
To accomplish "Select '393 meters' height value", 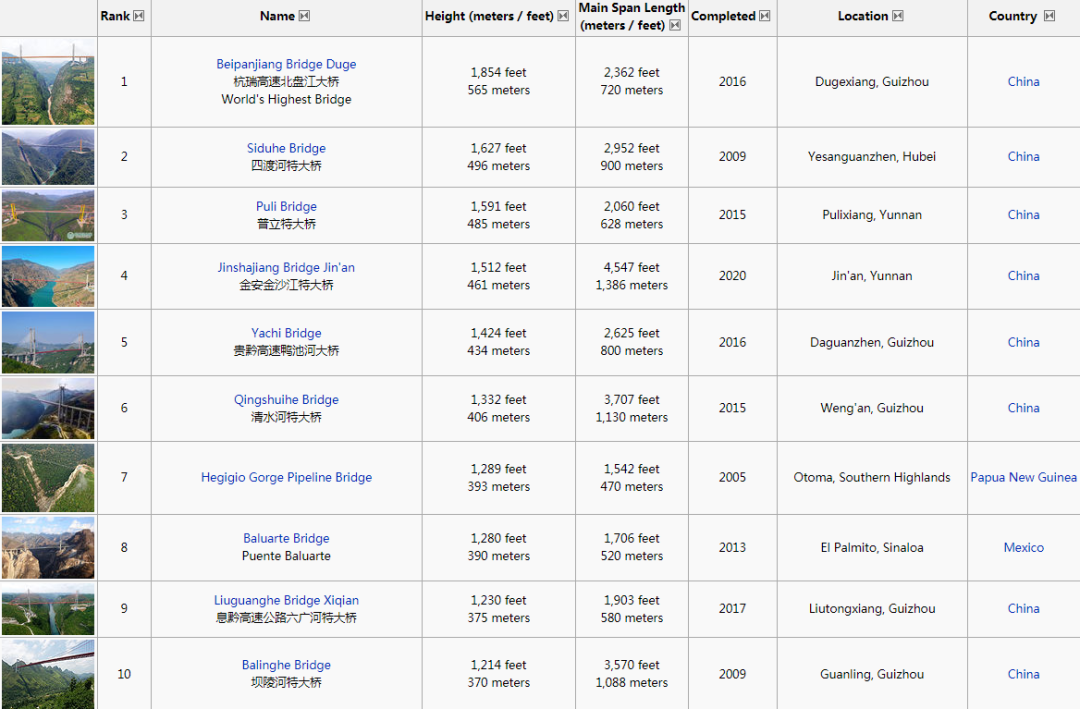I will [498, 486].
